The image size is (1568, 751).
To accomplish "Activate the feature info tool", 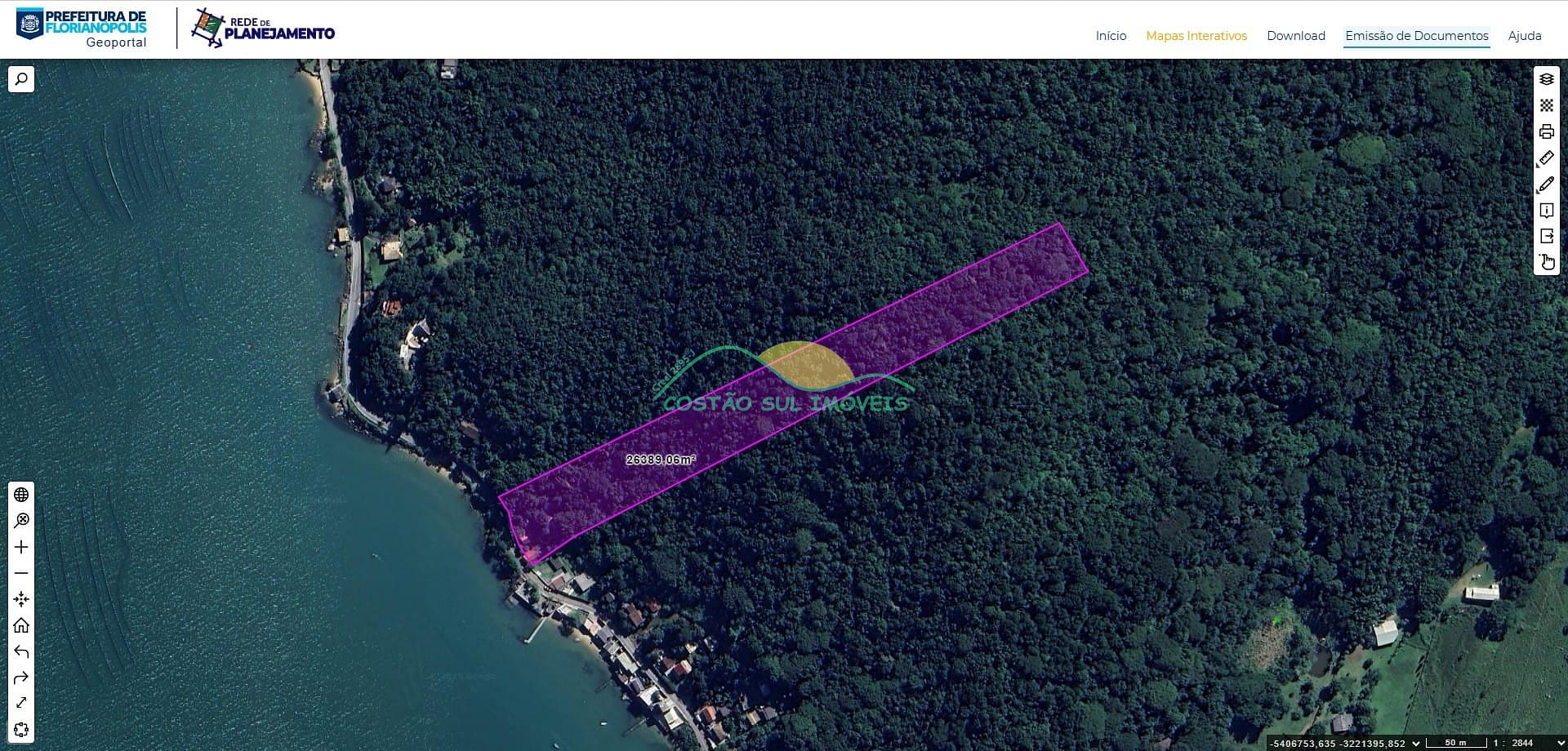I will pyautogui.click(x=1546, y=211).
